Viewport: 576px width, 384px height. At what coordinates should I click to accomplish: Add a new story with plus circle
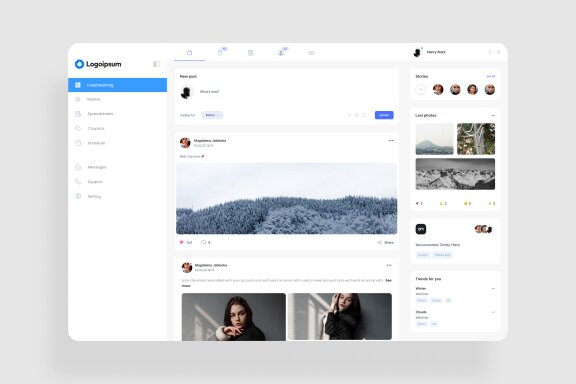[421, 90]
